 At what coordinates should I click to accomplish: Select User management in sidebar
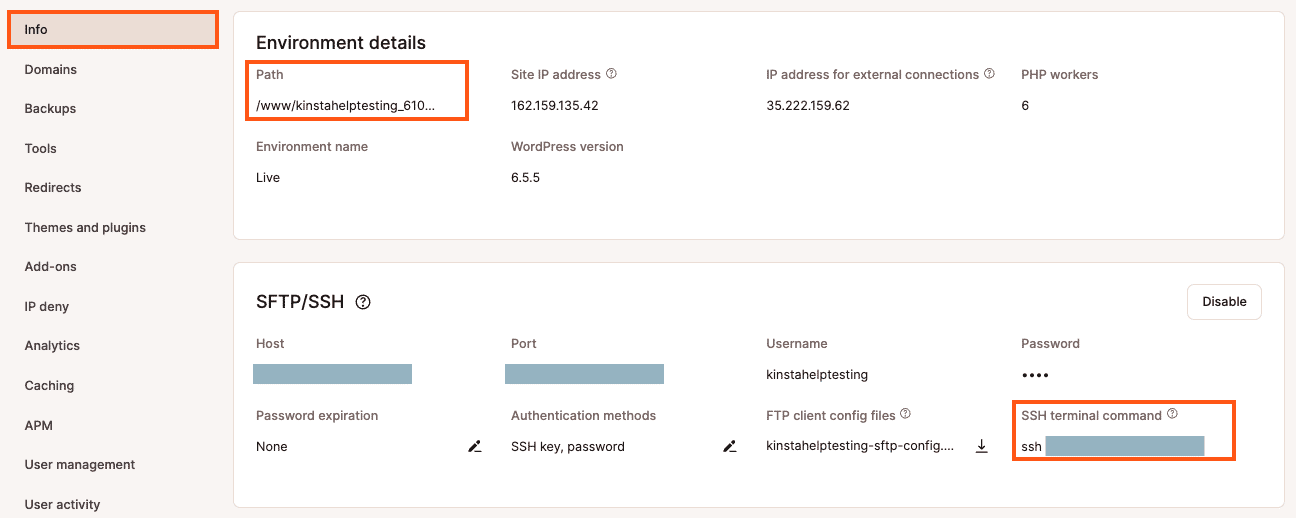80,464
